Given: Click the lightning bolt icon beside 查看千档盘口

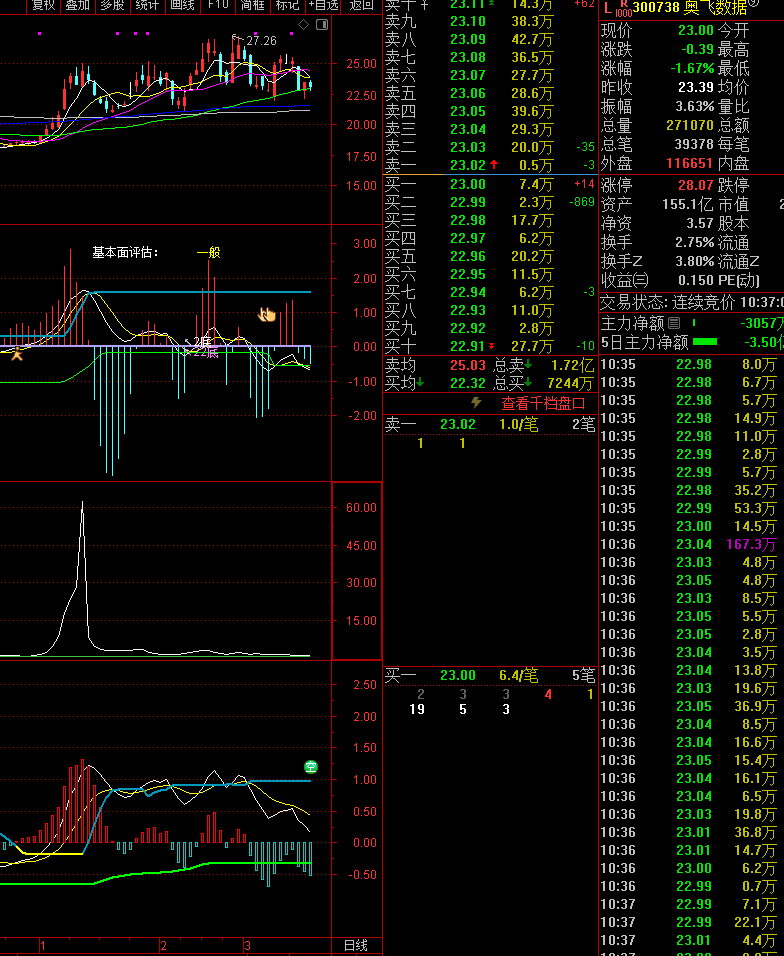Looking at the screenshot, I should click(476, 402).
